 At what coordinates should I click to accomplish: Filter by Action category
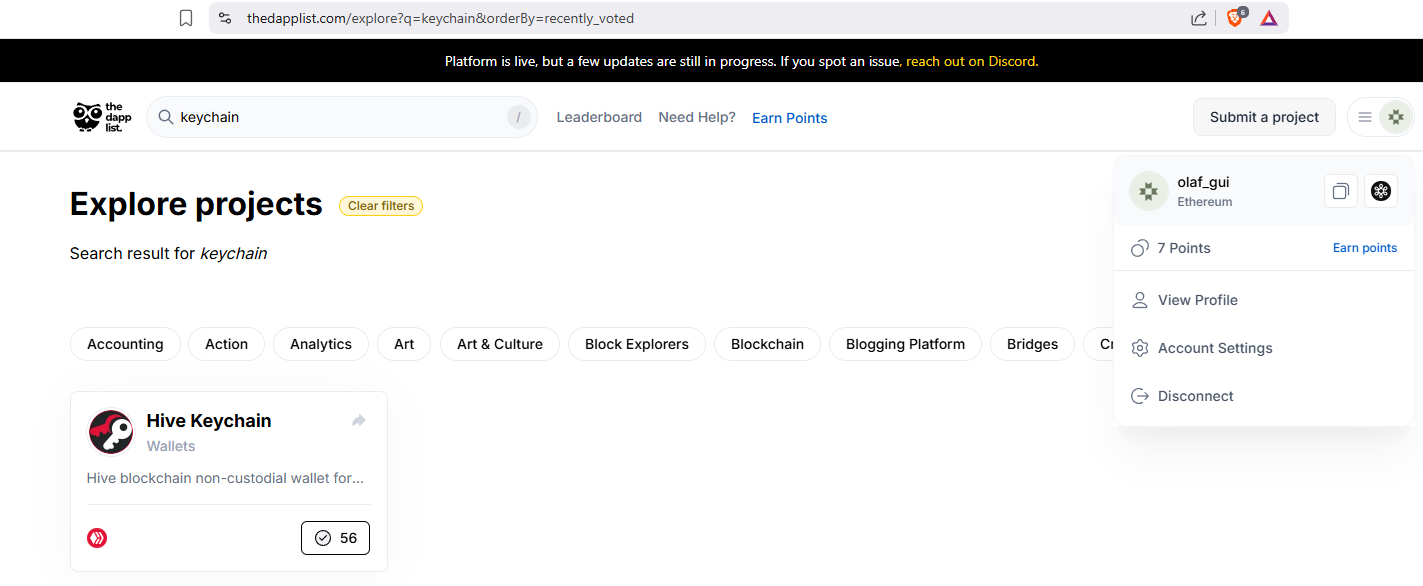(x=226, y=344)
